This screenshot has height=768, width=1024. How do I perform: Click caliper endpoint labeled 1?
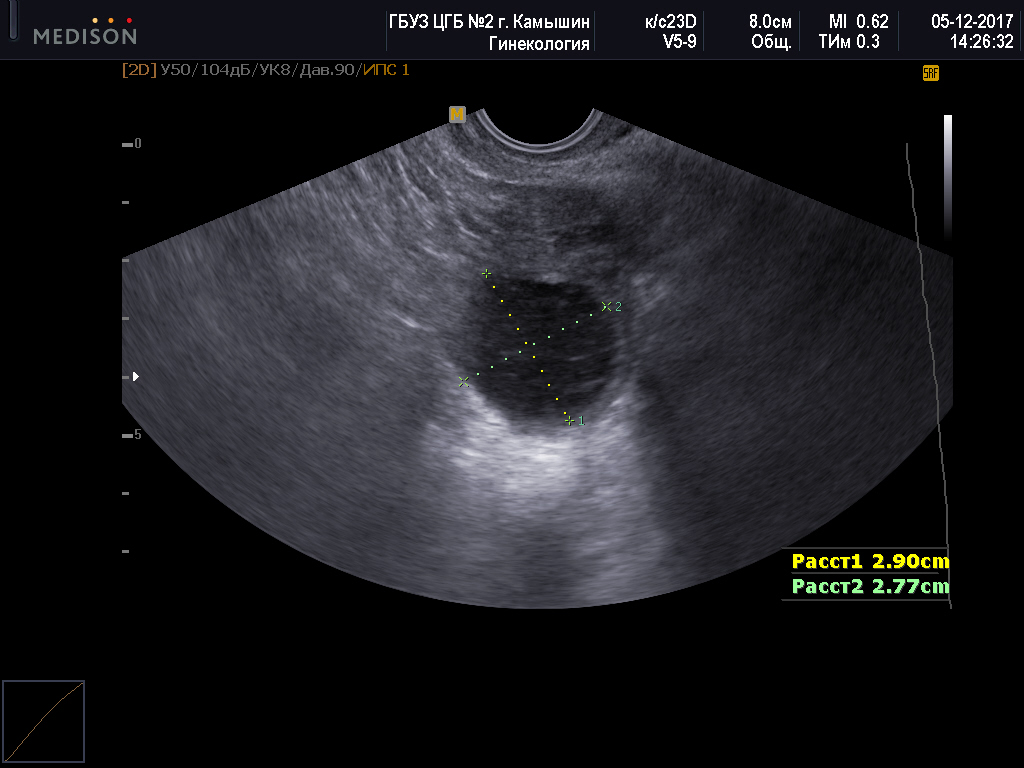570,421
